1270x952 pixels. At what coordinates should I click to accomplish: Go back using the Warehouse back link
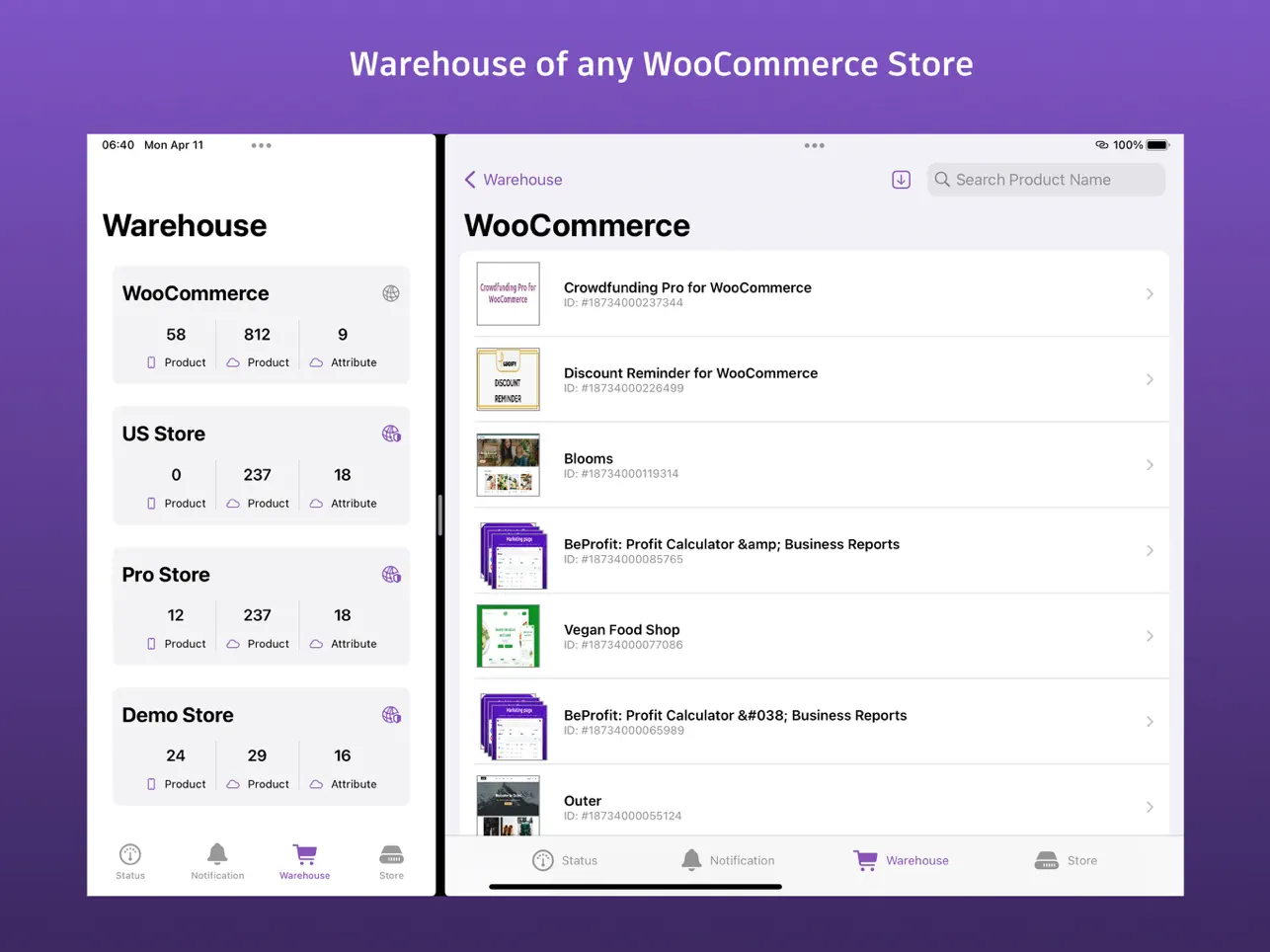click(x=514, y=180)
